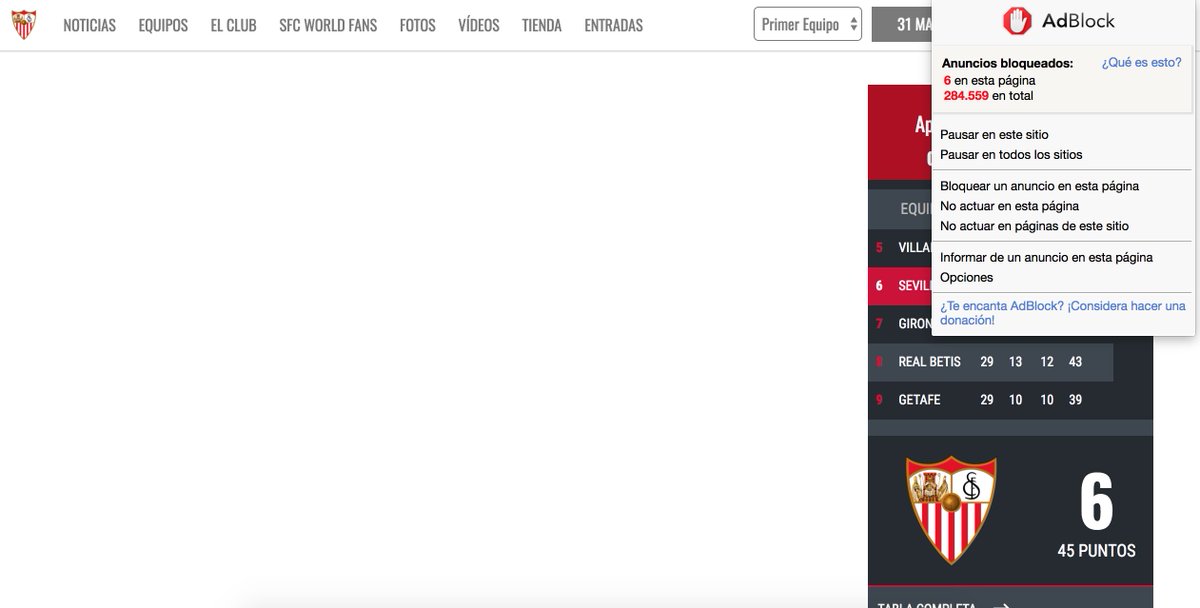
Task: Click the AdBlock stop-hand logo icon
Action: coord(1017,21)
